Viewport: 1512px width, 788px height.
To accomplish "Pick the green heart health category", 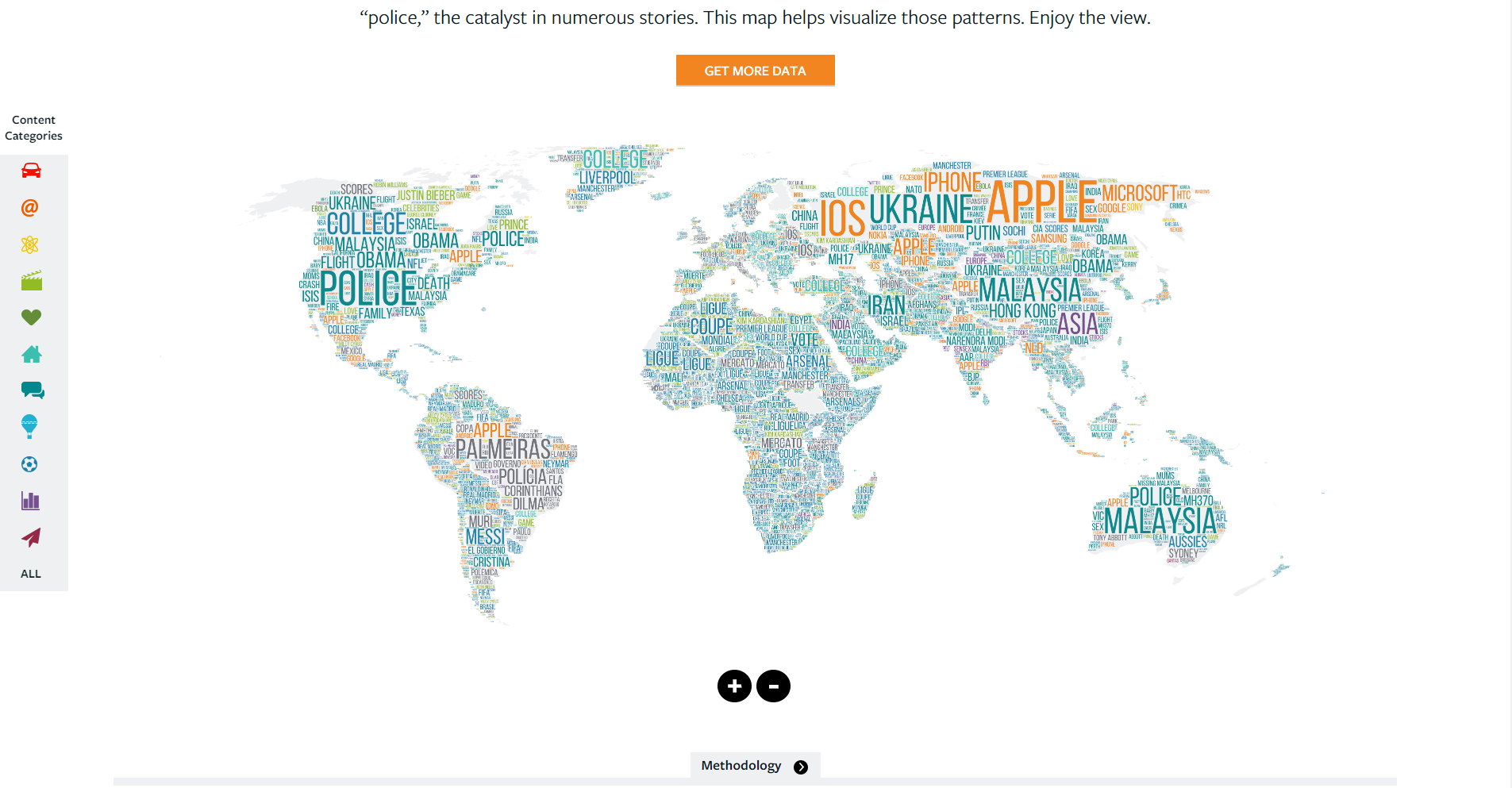I will [31, 317].
